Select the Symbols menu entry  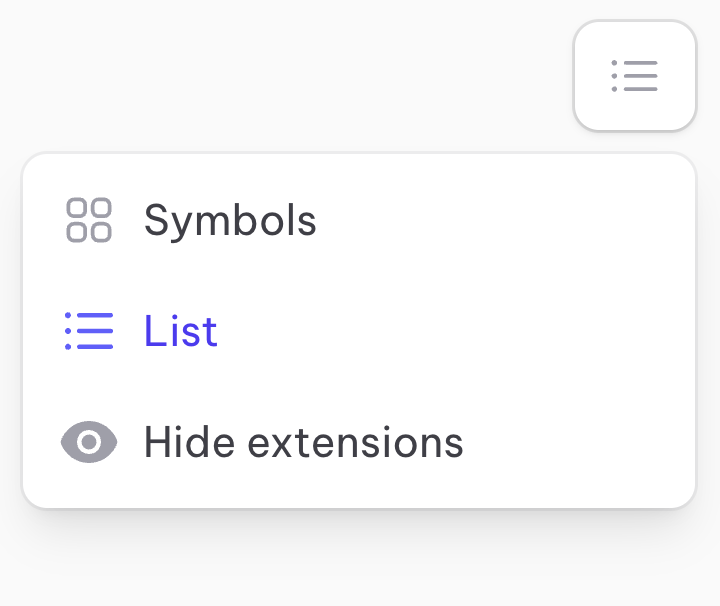tap(230, 220)
